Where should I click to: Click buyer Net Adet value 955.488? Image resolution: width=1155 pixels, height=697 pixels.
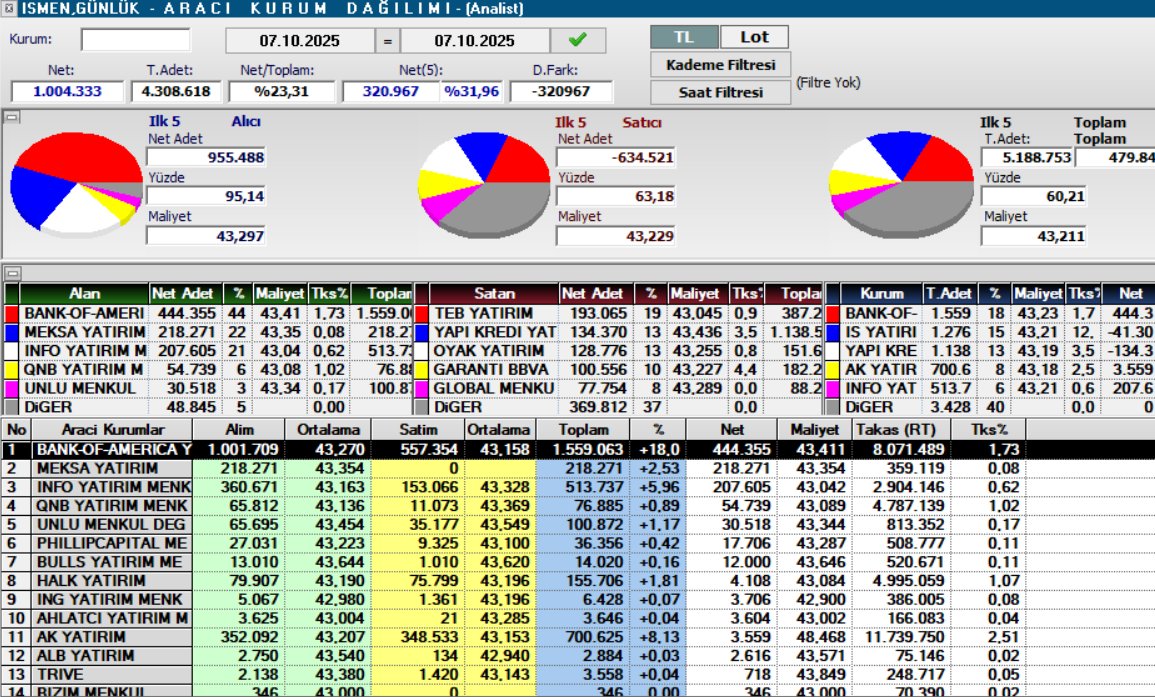tap(206, 157)
